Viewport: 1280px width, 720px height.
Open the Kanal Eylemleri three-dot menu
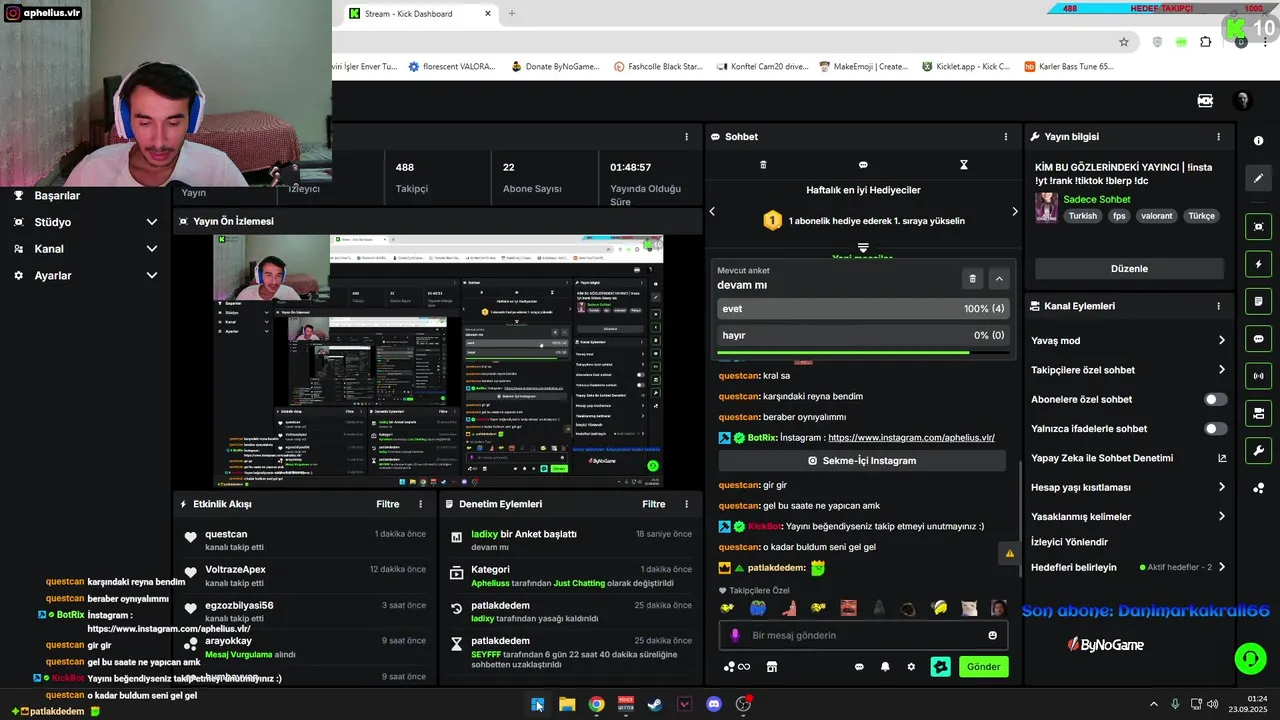(1218, 306)
